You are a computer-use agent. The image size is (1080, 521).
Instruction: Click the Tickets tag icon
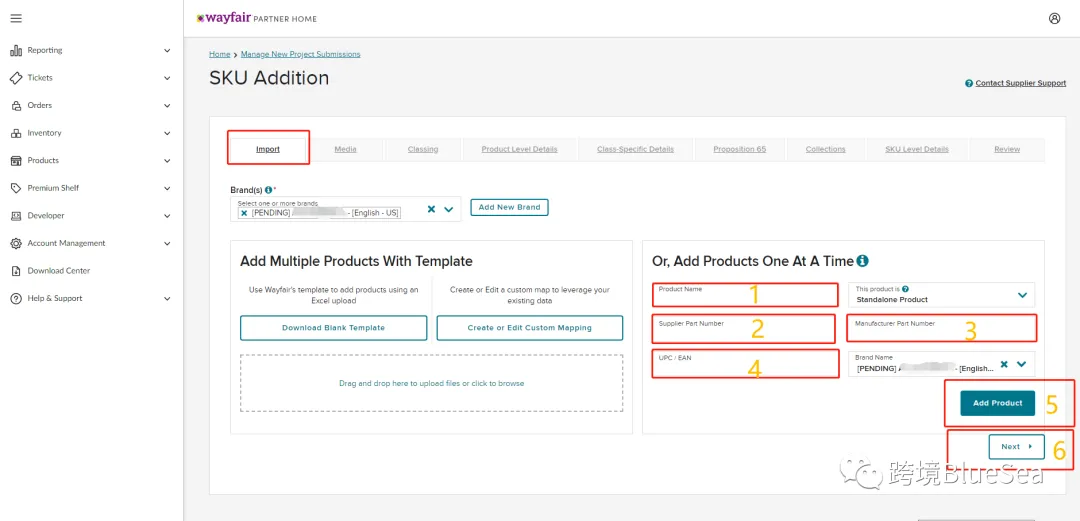pos(16,78)
